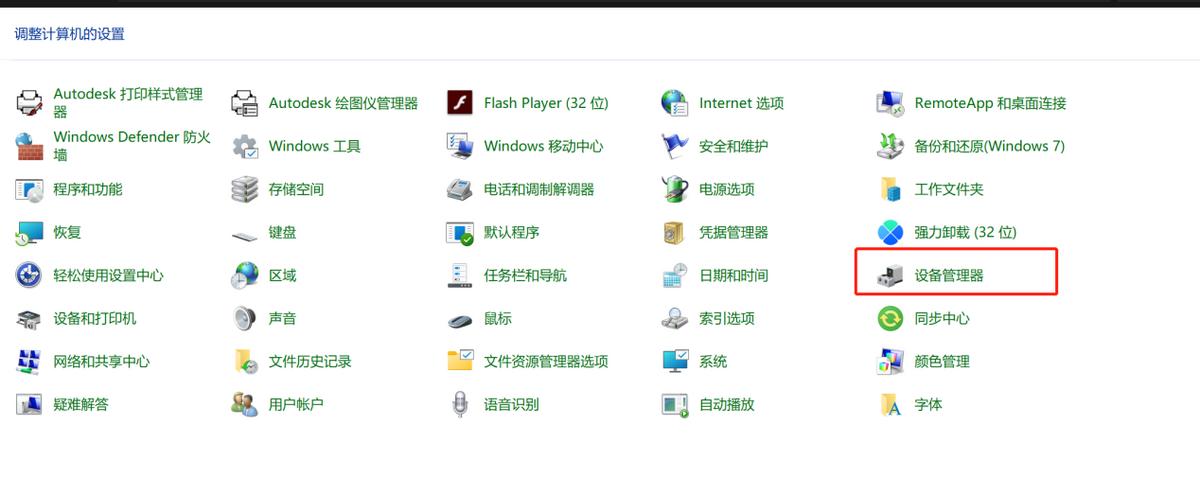Open the 电话和调制解调器 icon
The height and width of the screenshot is (497, 1200).
pos(460,189)
